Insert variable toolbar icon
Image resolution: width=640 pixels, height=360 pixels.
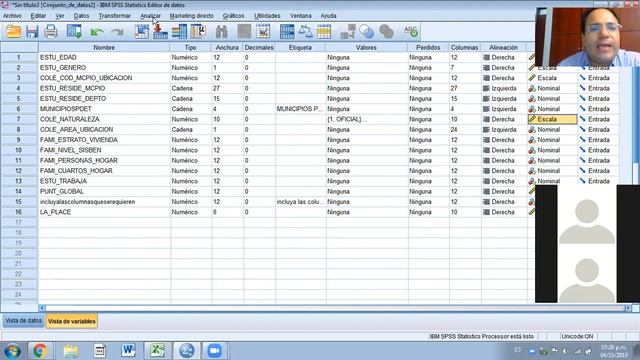[x=263, y=31]
